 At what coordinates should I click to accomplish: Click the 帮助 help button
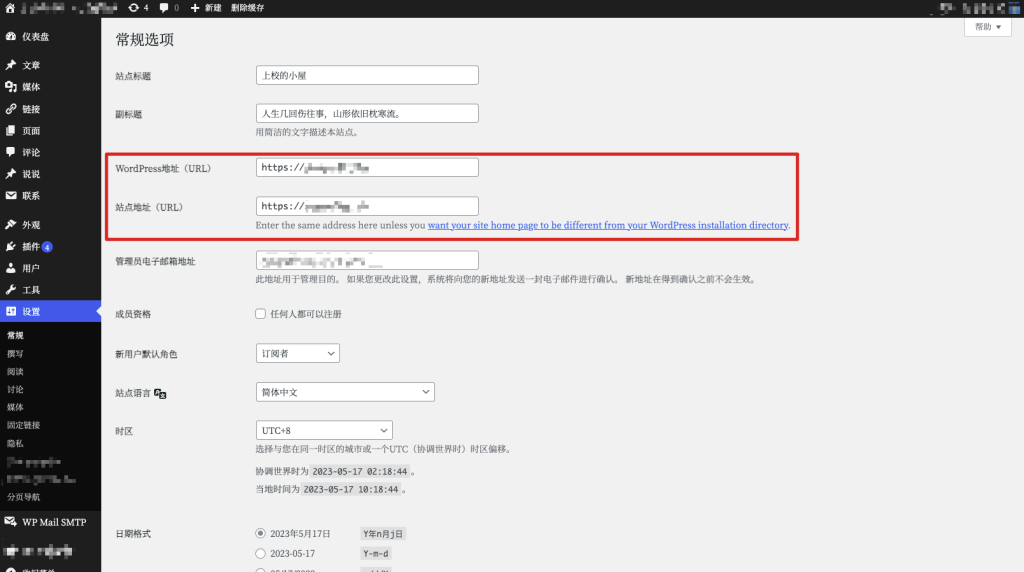(x=987, y=27)
